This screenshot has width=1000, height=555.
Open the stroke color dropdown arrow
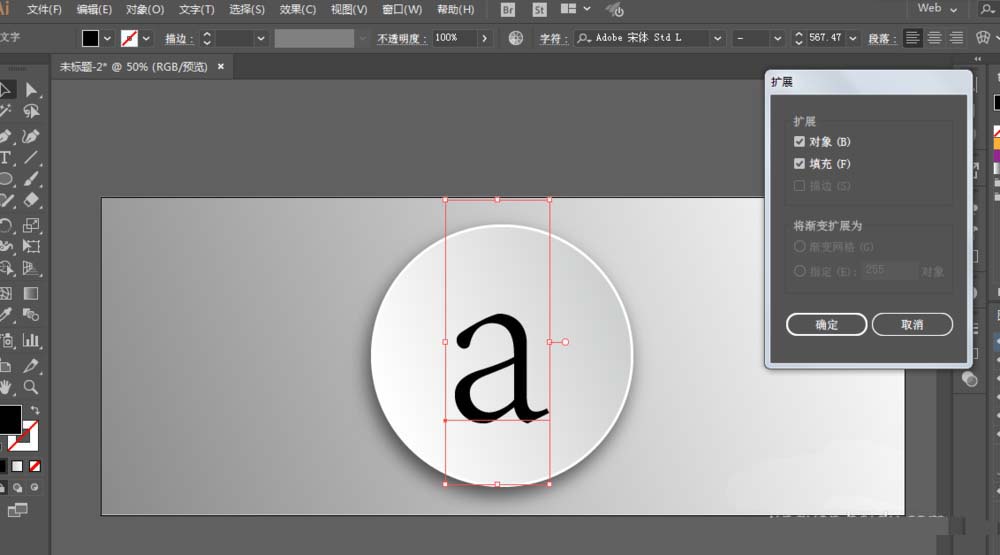click(146, 38)
